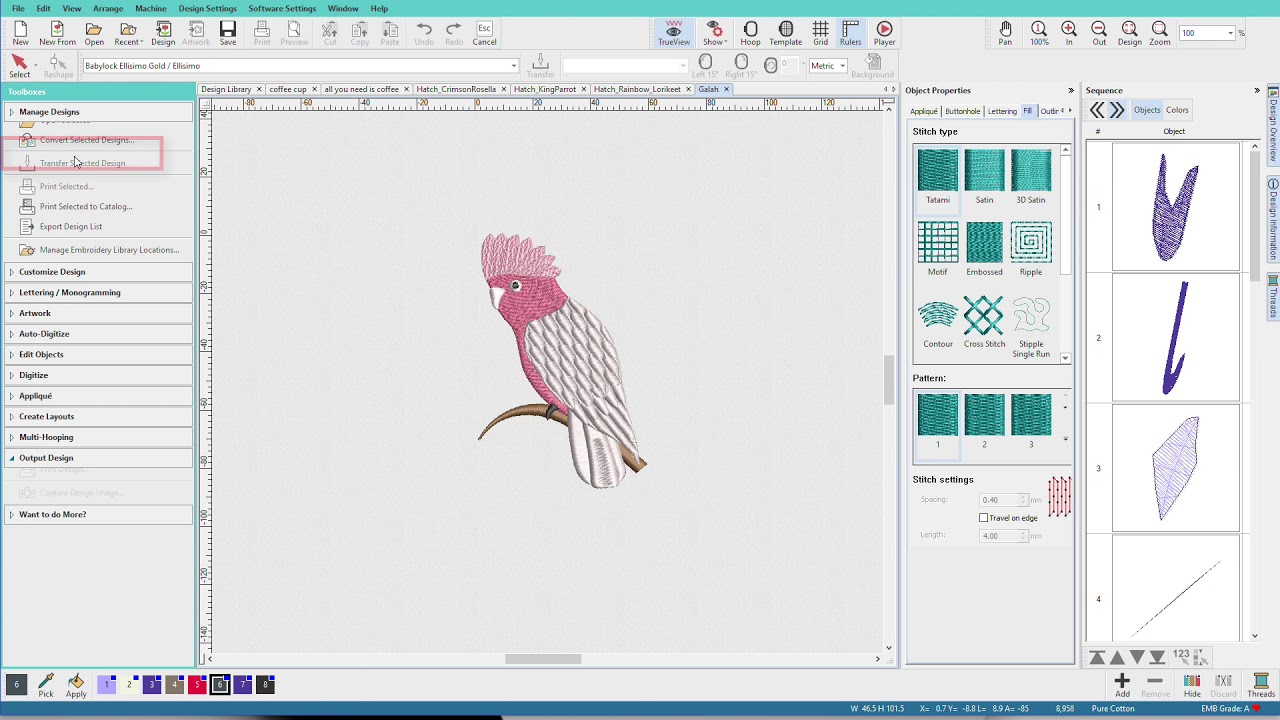Click the Esc Cancel button
This screenshot has height=720, width=1280.
coord(484,33)
